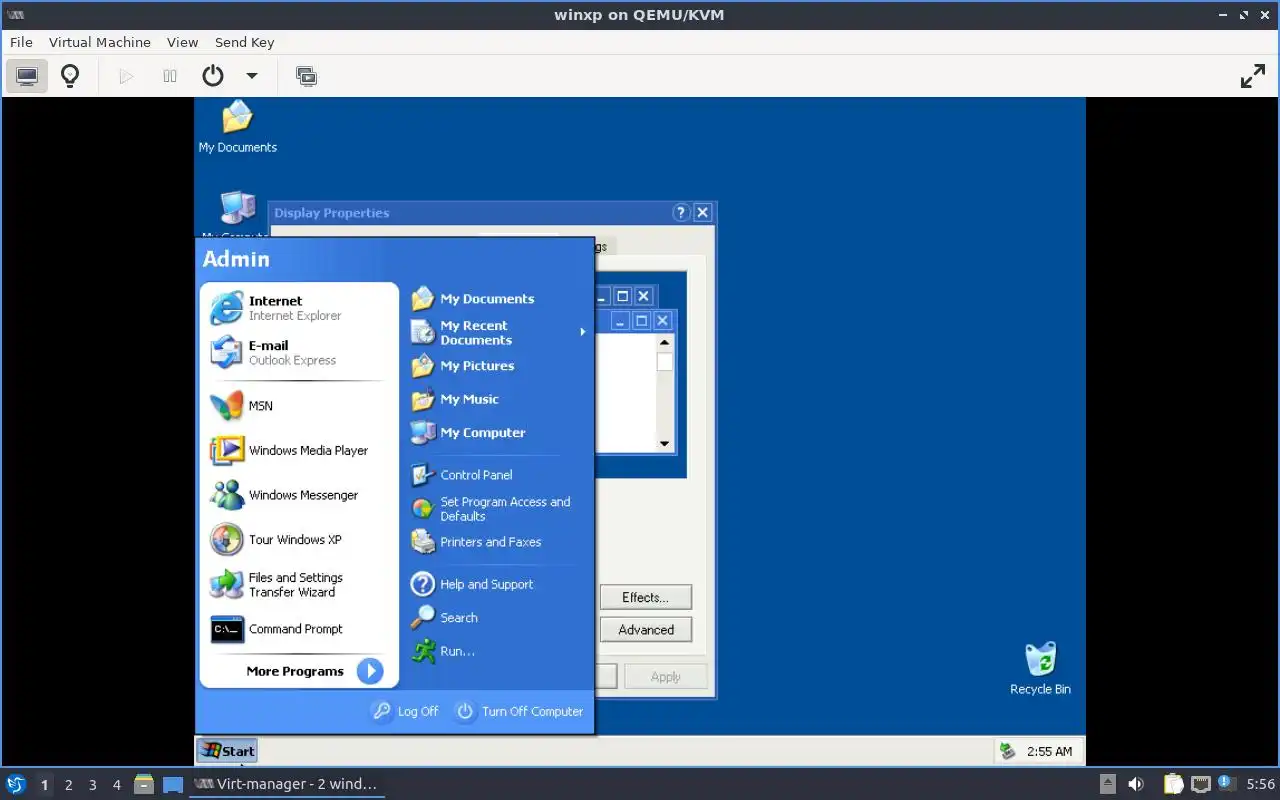The height and width of the screenshot is (800, 1280).
Task: Select the Recycle Bin desktop icon
Action: pos(1040,668)
